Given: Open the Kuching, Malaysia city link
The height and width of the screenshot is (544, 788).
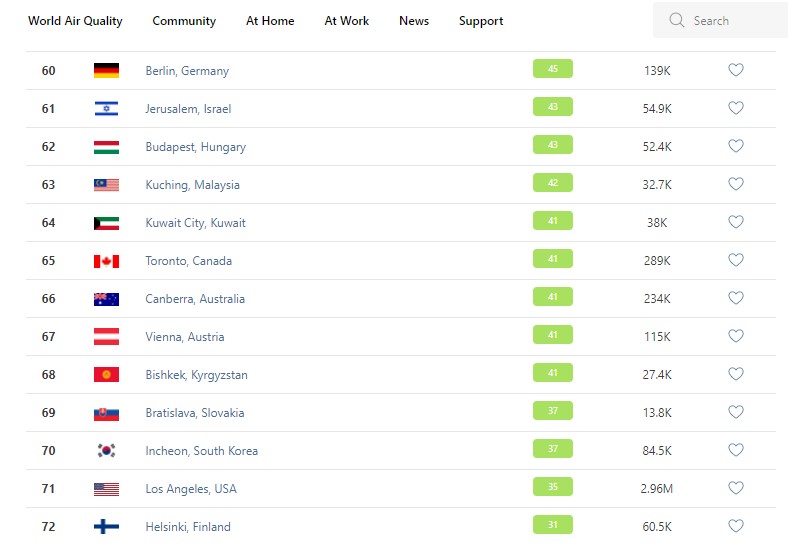Looking at the screenshot, I should pyautogui.click(x=192, y=185).
